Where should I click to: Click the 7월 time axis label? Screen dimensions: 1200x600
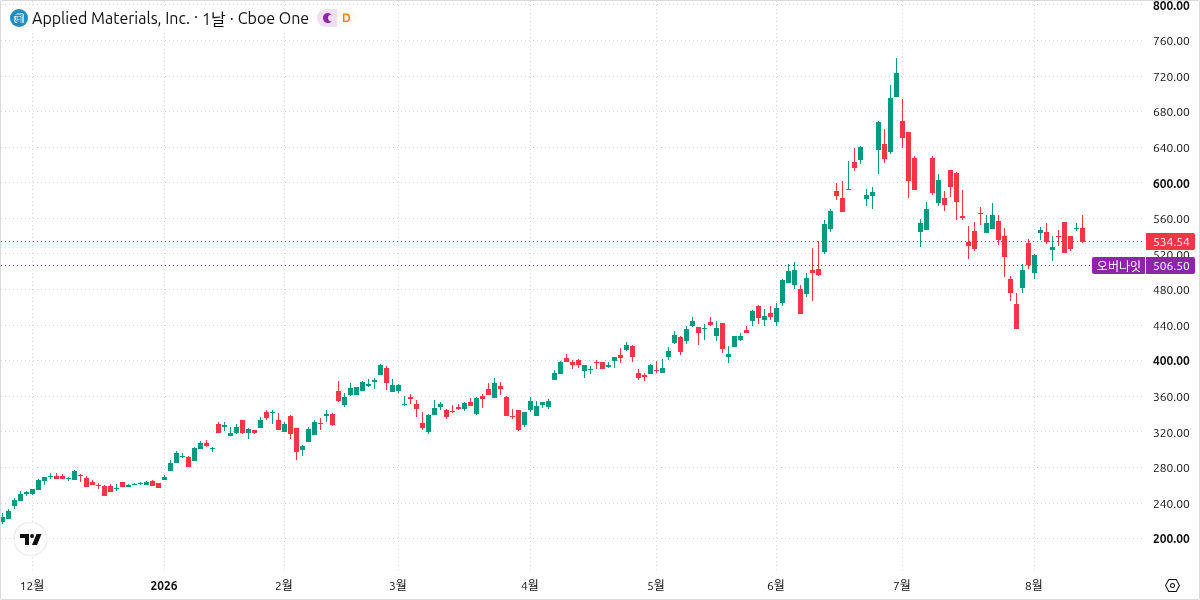[902, 584]
